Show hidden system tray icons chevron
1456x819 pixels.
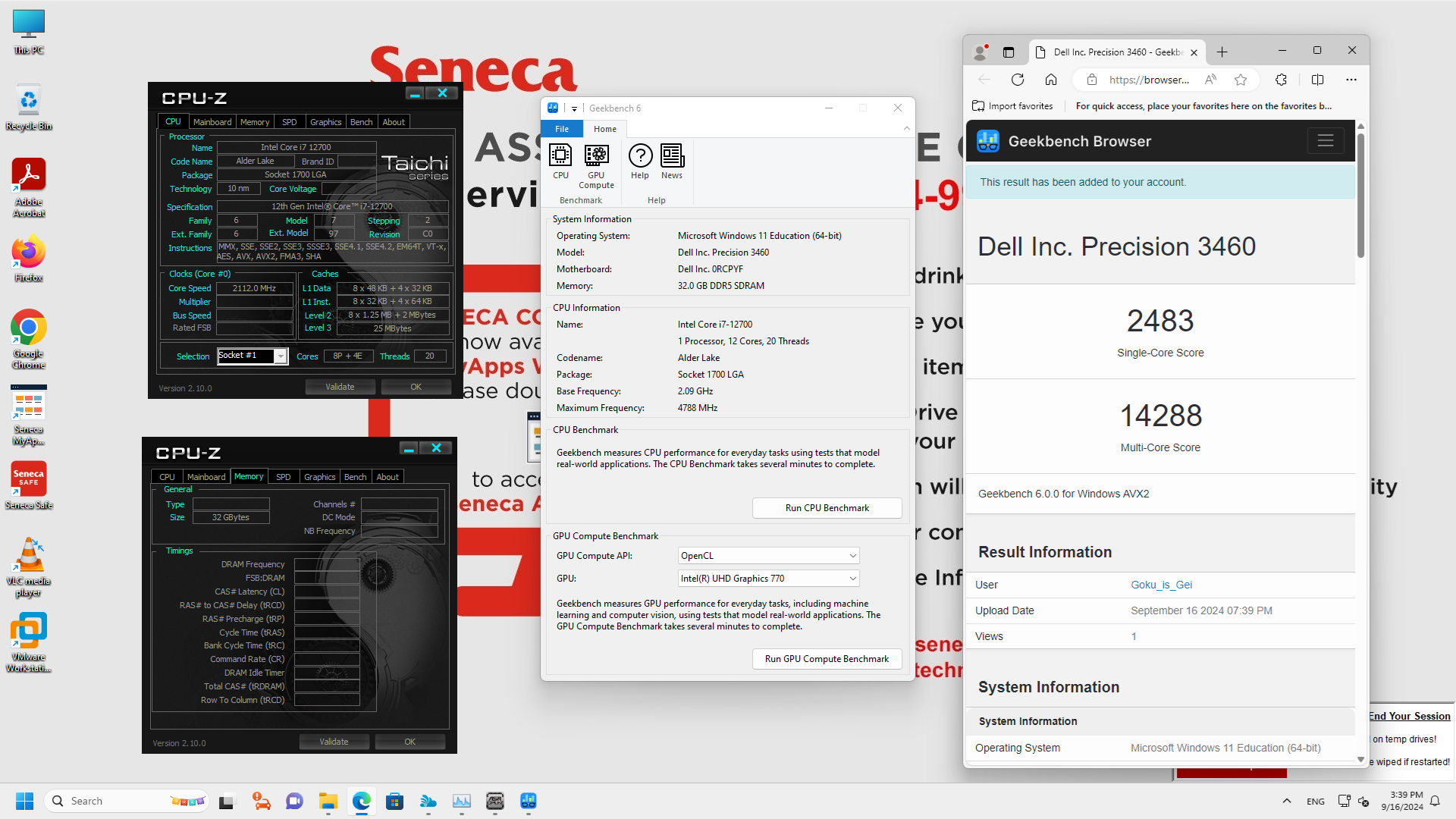pos(1286,801)
